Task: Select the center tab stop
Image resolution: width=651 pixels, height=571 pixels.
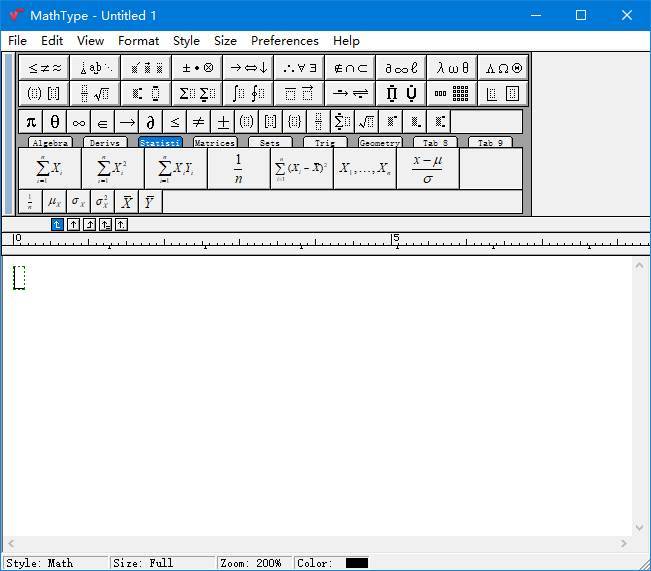Action: click(x=73, y=225)
